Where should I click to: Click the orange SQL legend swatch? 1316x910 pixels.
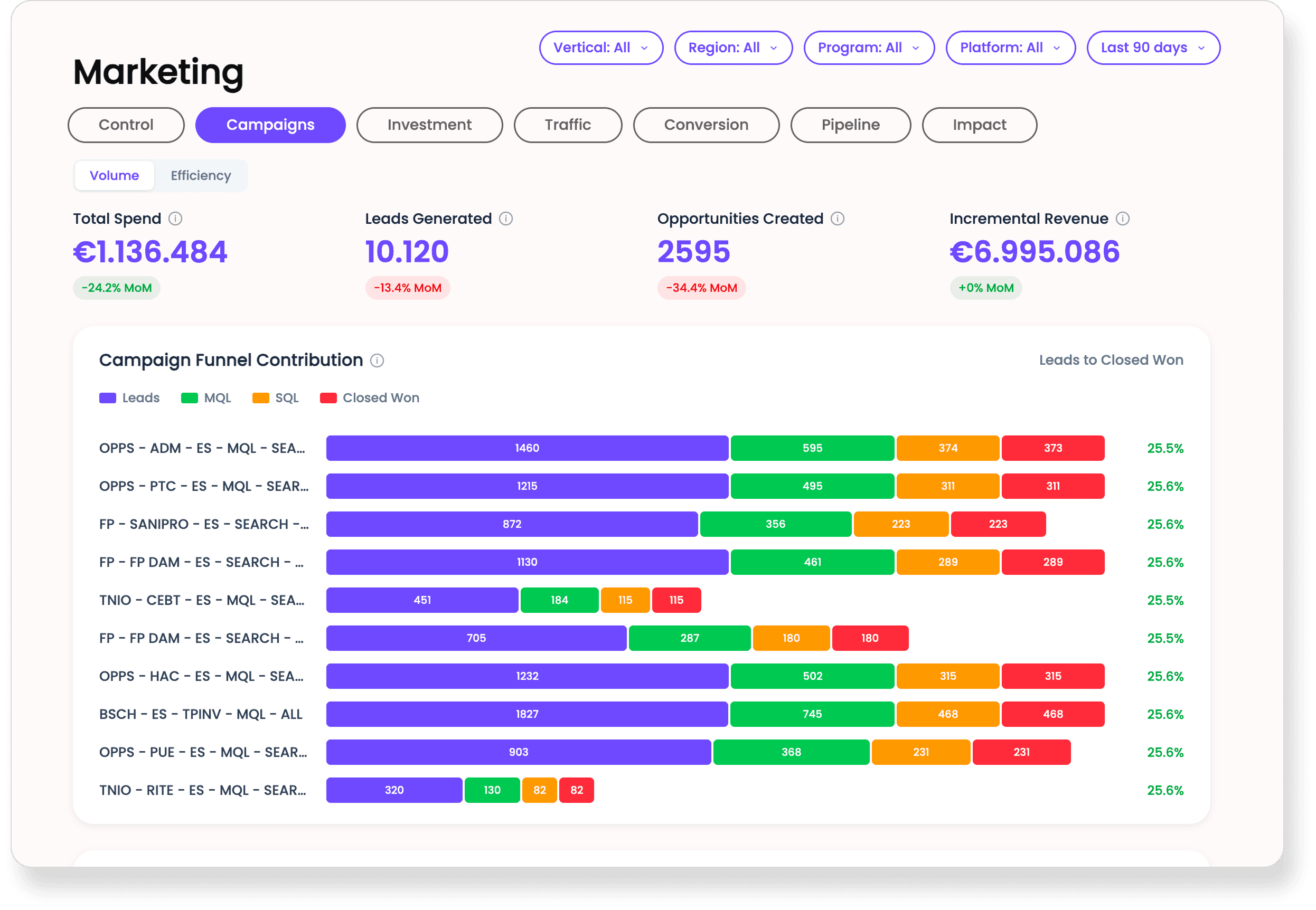pyautogui.click(x=261, y=398)
